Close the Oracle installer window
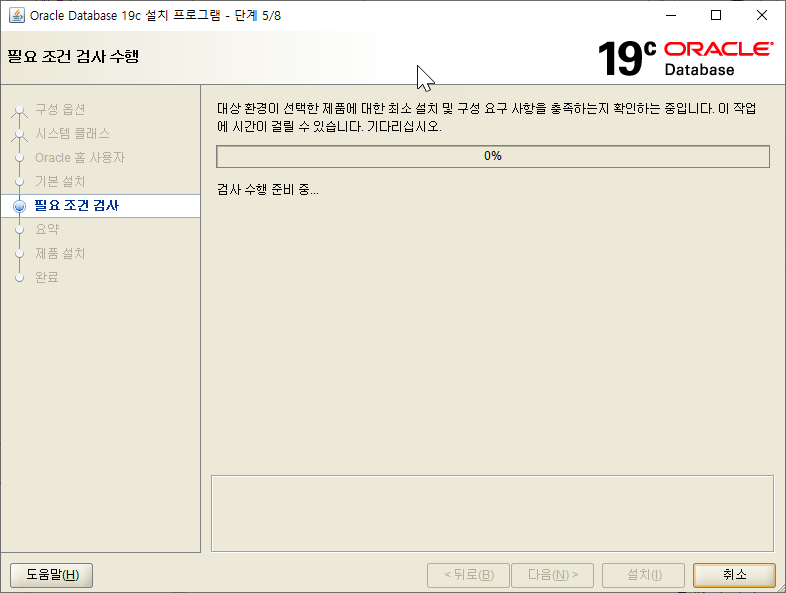The width and height of the screenshot is (786, 593). pyautogui.click(x=761, y=15)
